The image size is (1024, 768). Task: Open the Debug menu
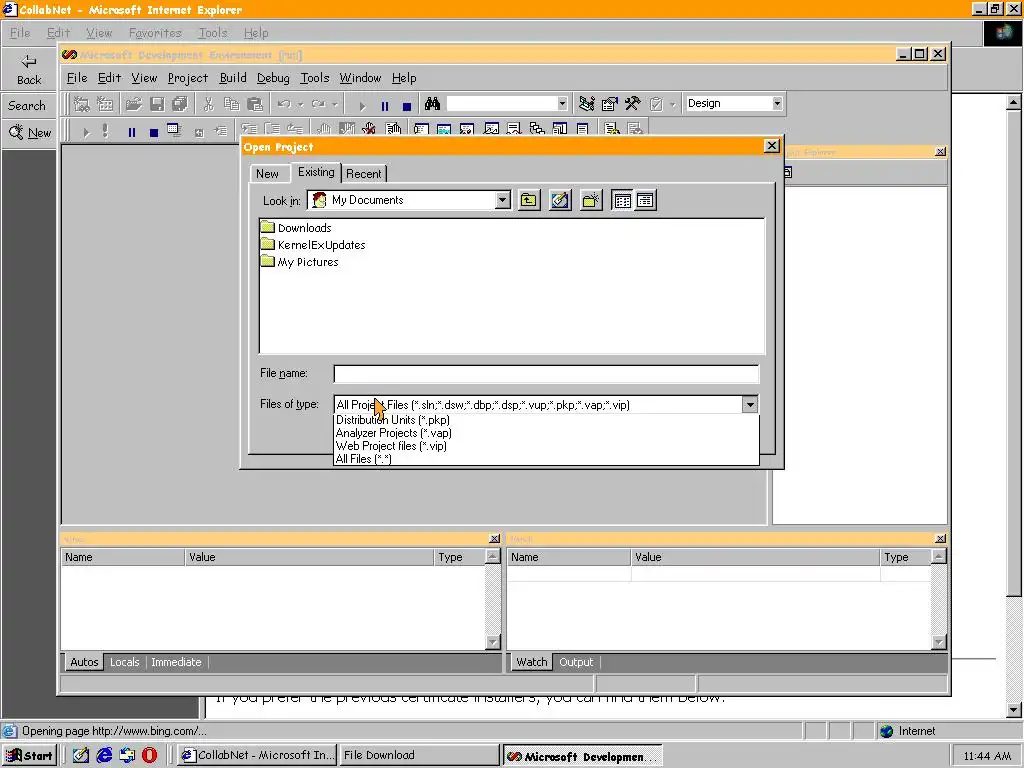point(273,78)
